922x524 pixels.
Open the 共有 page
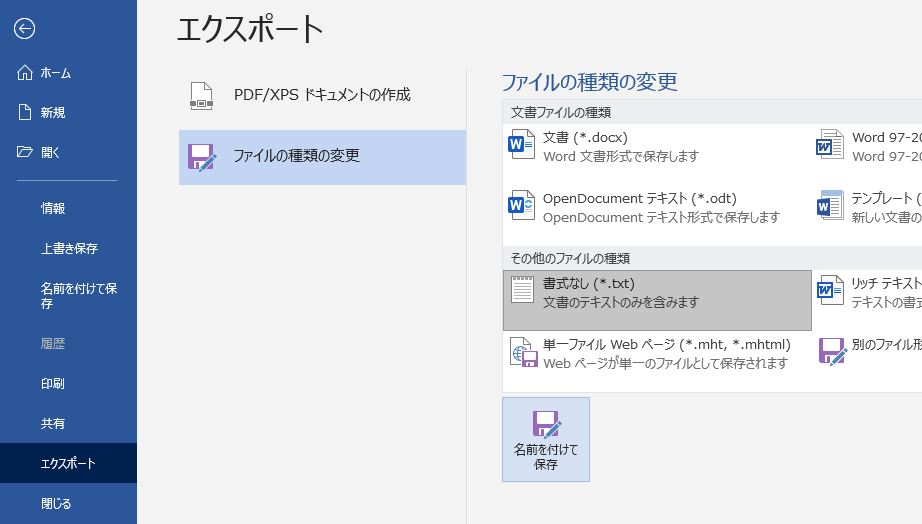point(68,423)
